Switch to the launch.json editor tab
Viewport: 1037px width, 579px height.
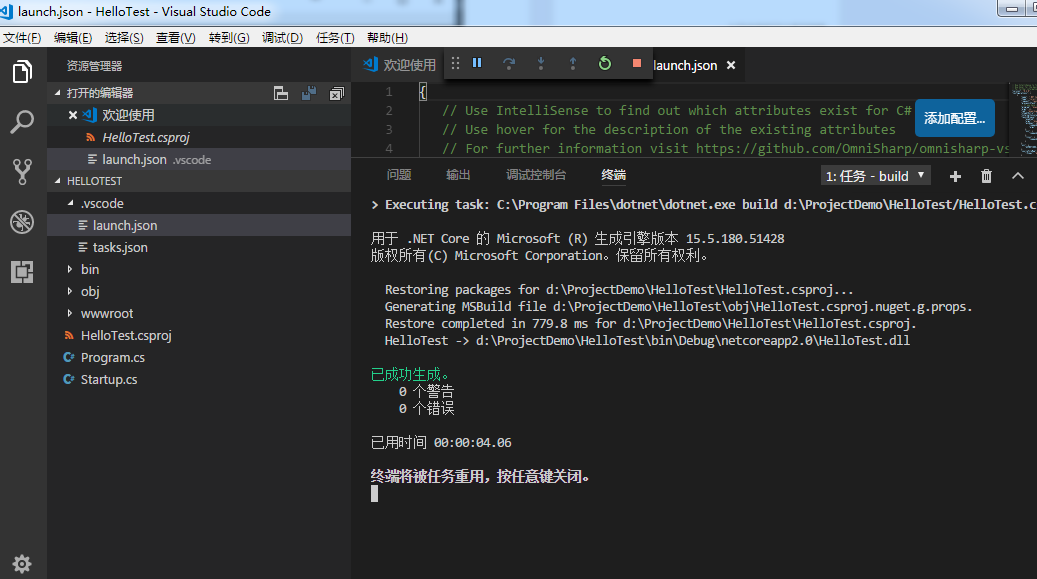(684, 65)
